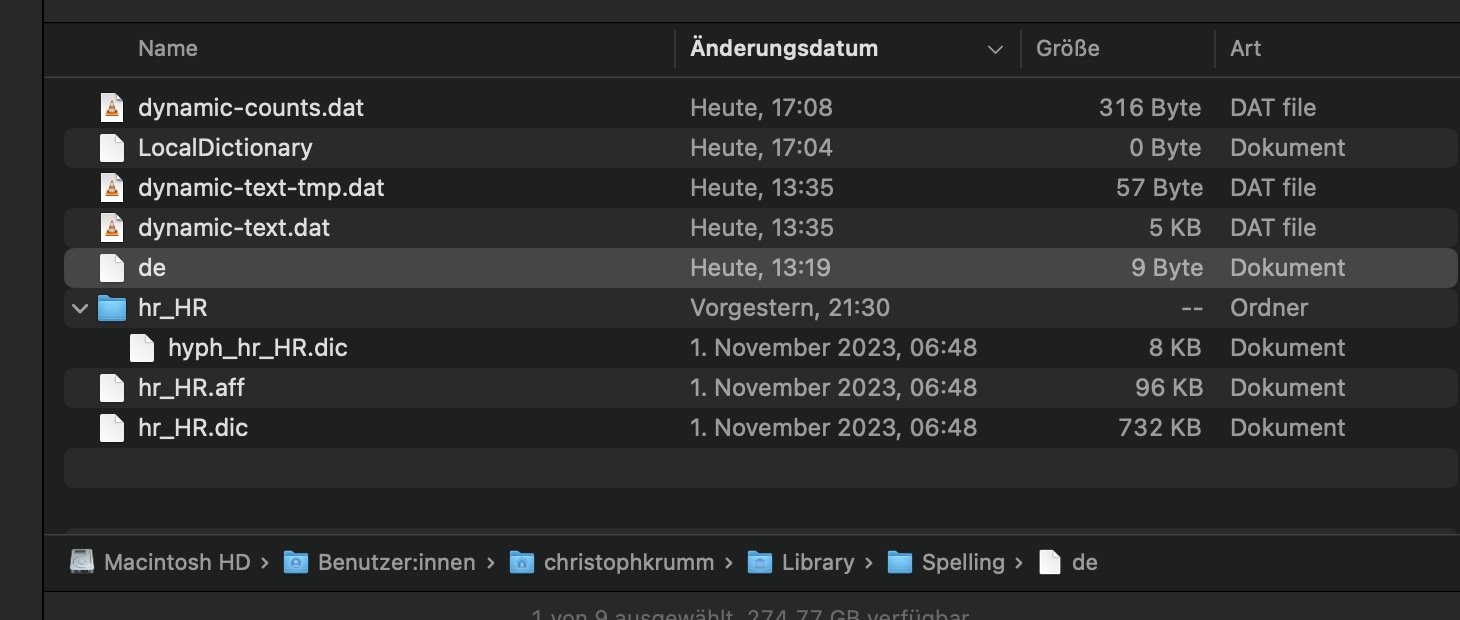1460x620 pixels.
Task: Select the LocalDictionary document icon
Action: coord(112,147)
